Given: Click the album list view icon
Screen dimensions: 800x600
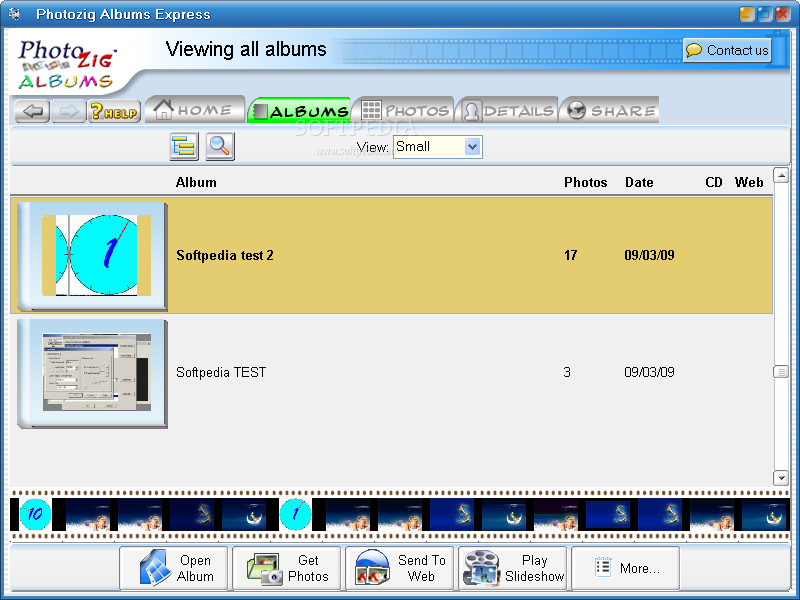Looking at the screenshot, I should (184, 146).
